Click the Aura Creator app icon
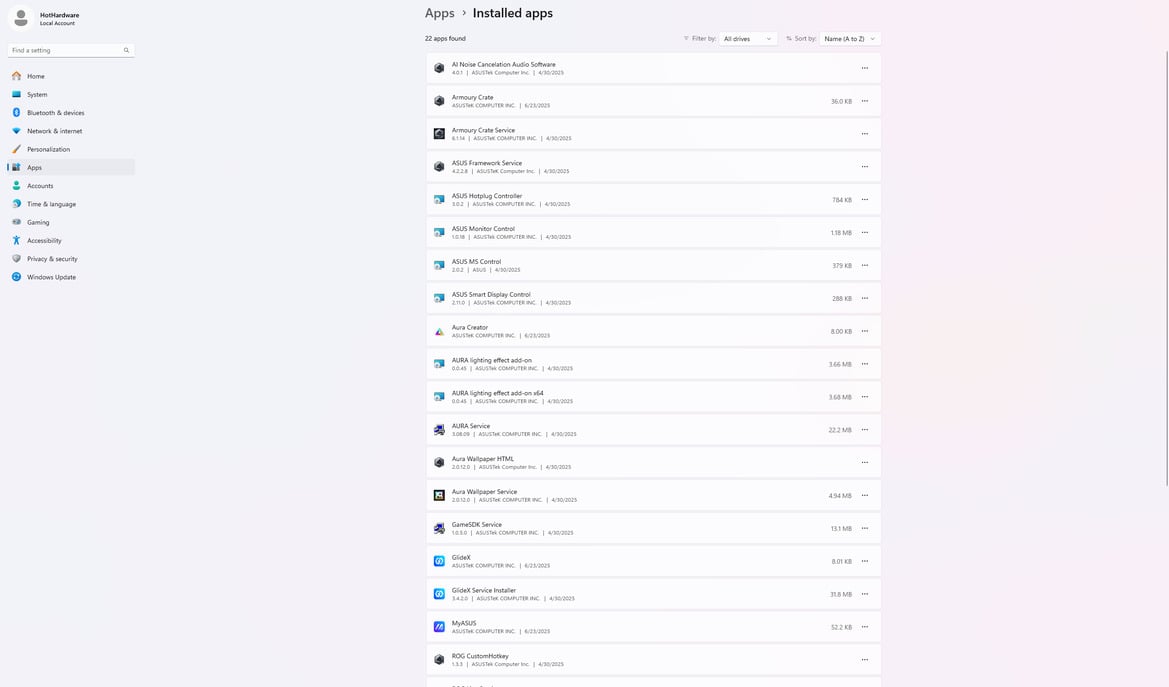This screenshot has width=1169, height=687. [x=439, y=331]
